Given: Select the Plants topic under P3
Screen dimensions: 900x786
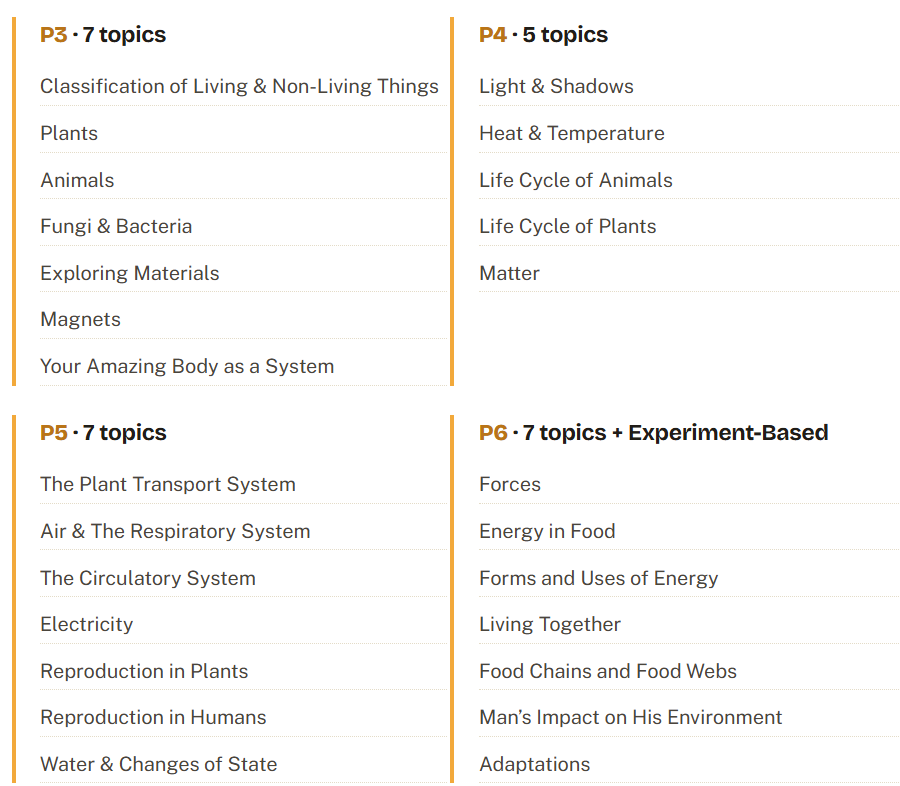Looking at the screenshot, I should pyautogui.click(x=69, y=134).
